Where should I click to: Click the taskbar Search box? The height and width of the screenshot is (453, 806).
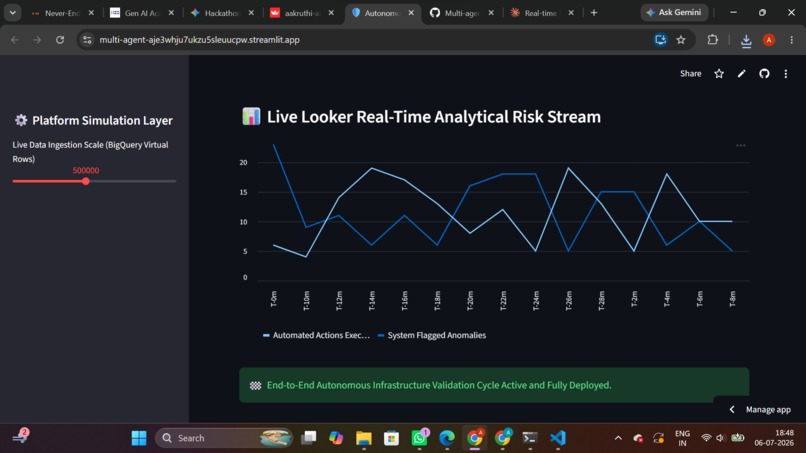pos(224,438)
